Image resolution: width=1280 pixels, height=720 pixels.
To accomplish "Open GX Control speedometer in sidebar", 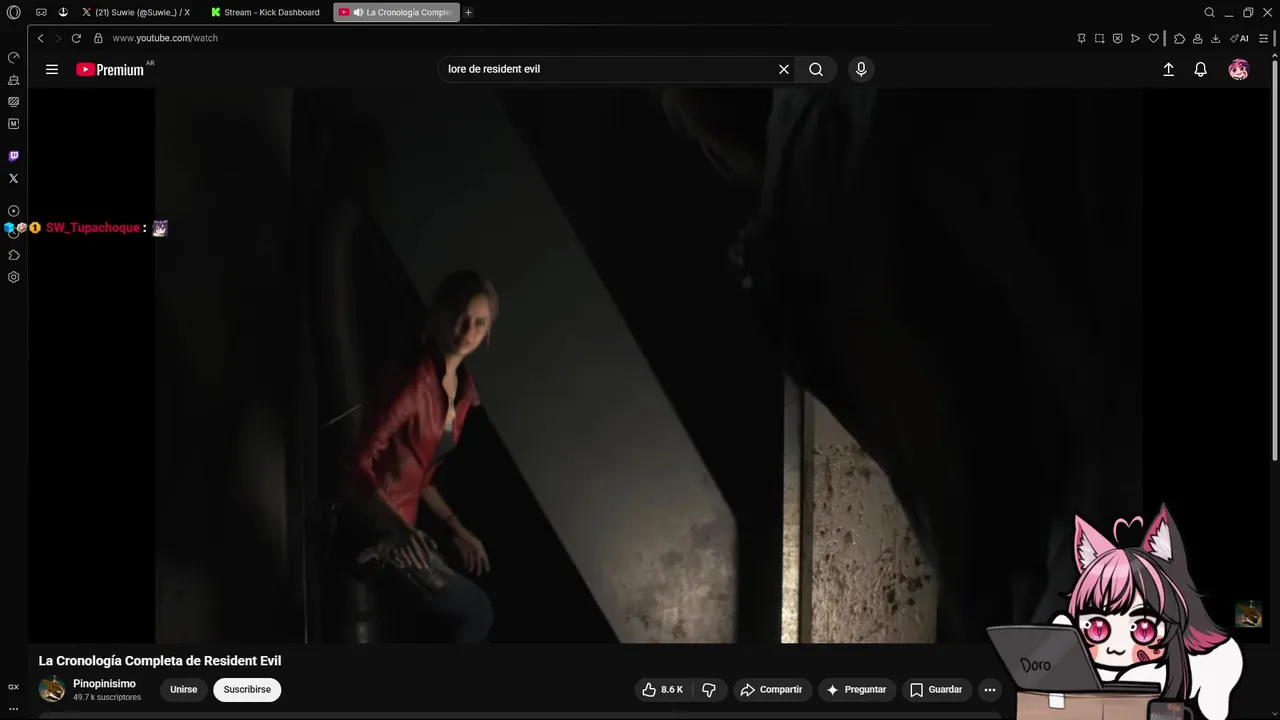I will (13, 57).
